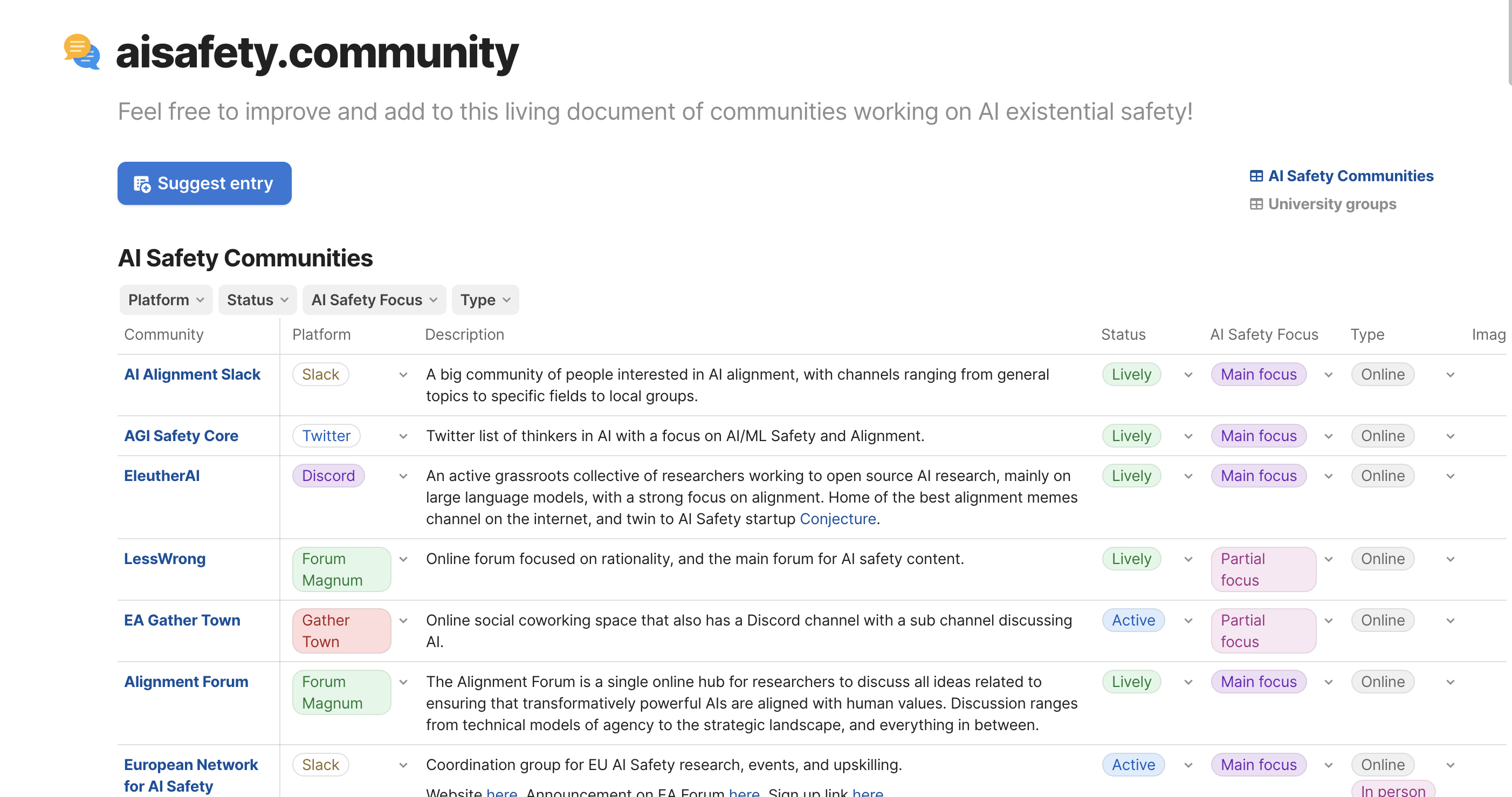Expand status chevron in EleutherAI row
This screenshot has height=797, width=1512.
coord(1188,476)
